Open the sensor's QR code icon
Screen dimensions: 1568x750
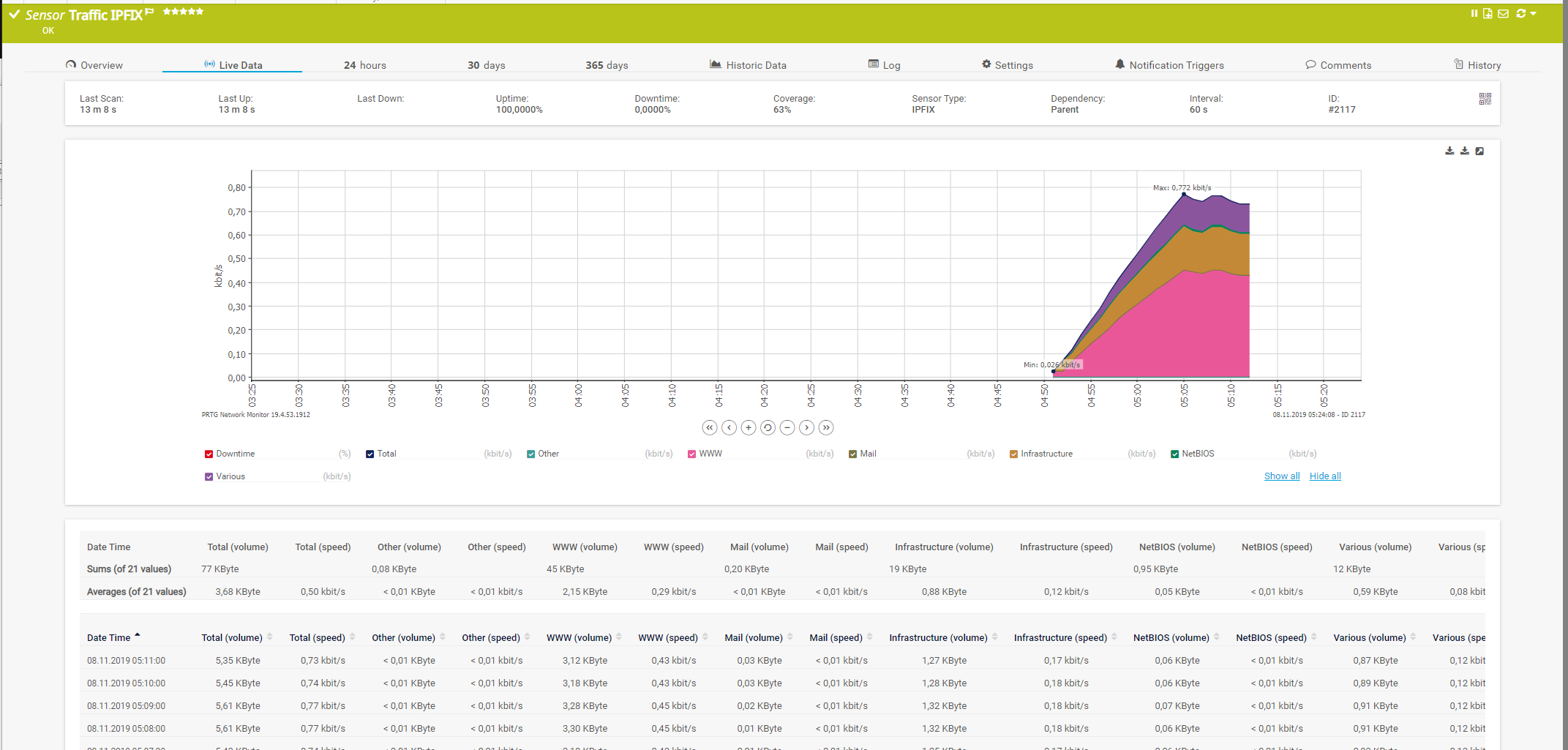point(1485,99)
